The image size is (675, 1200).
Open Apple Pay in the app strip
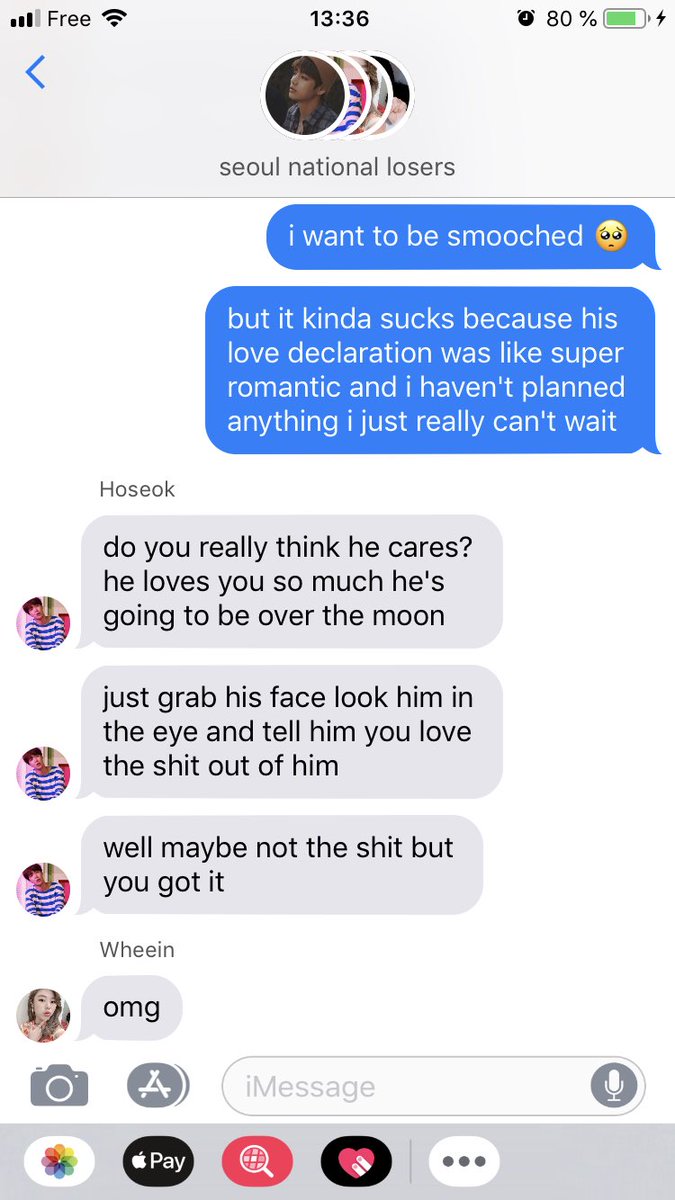coord(158,1161)
